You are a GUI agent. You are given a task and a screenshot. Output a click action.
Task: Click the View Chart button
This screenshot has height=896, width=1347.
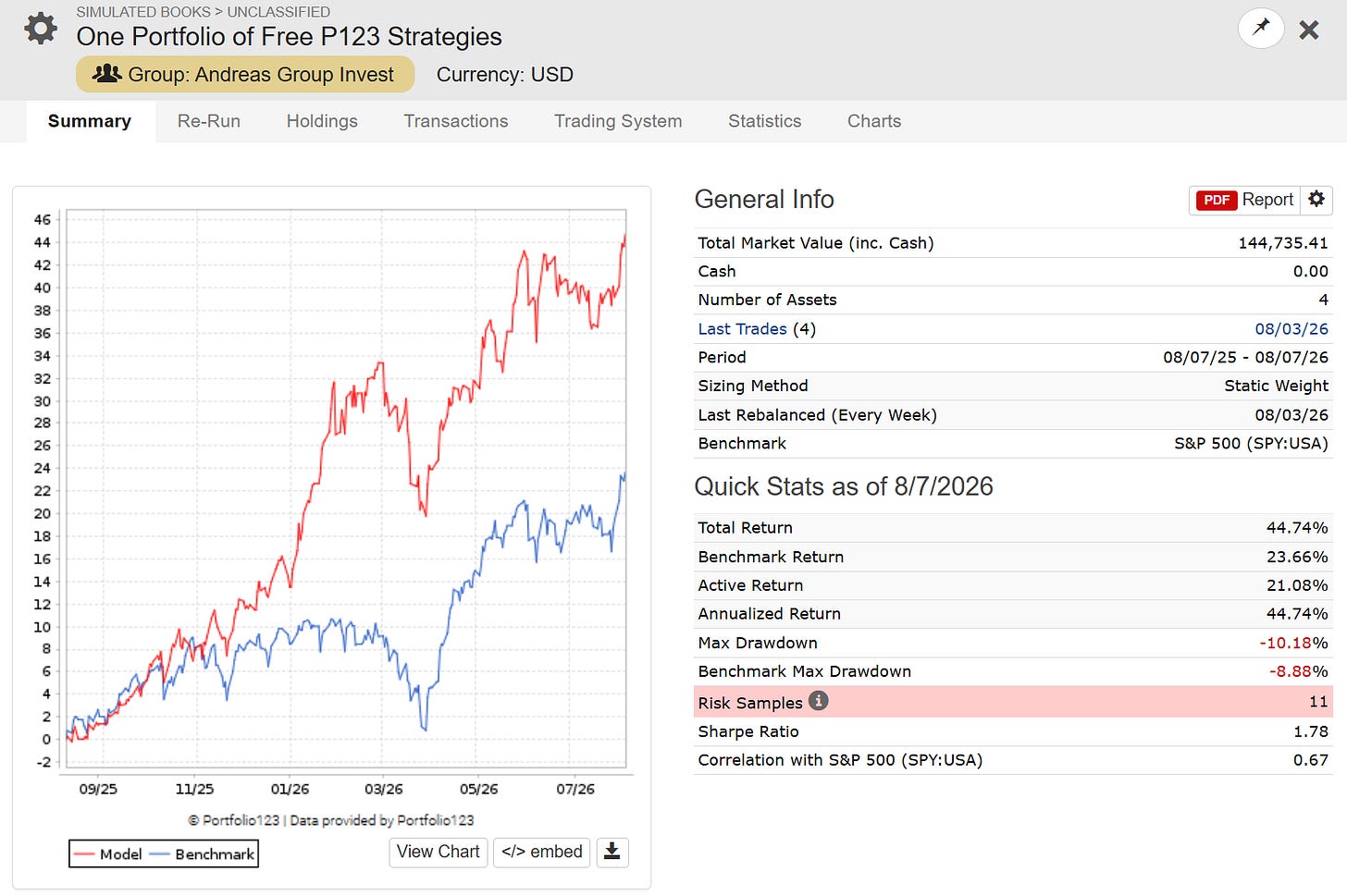[439, 852]
